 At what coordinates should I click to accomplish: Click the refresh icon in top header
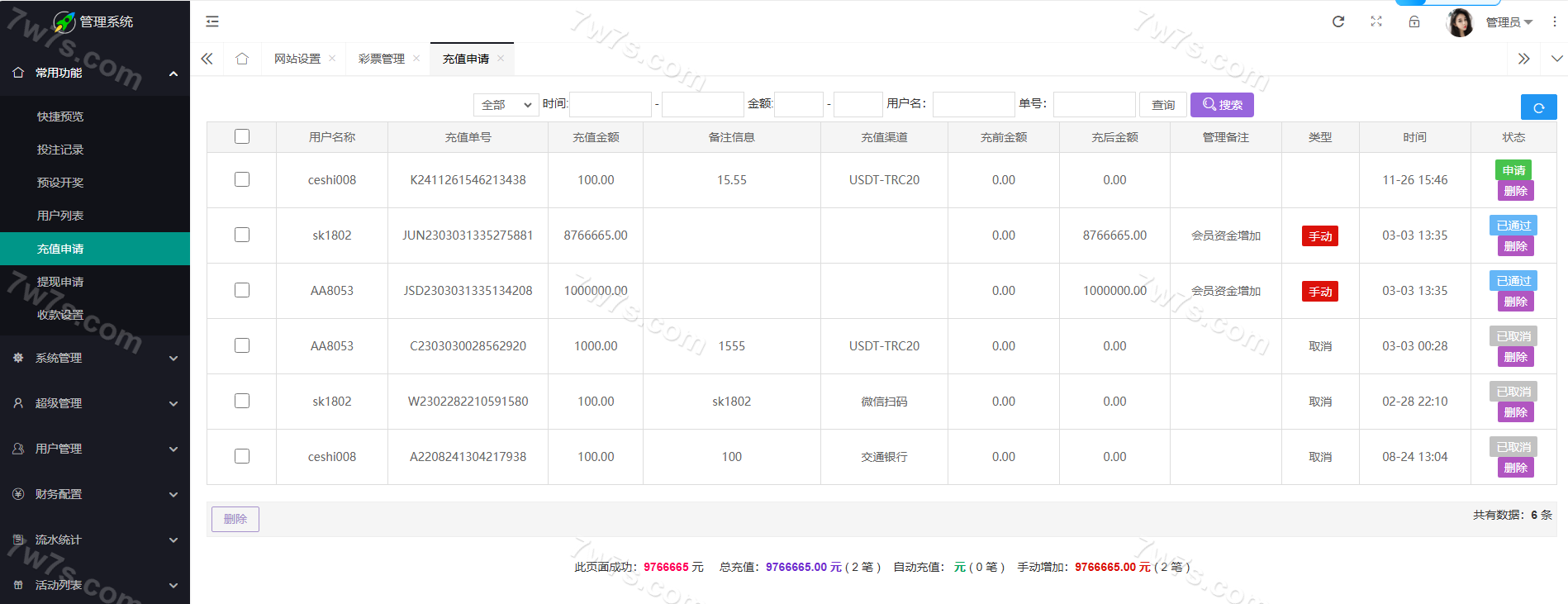(x=1338, y=21)
